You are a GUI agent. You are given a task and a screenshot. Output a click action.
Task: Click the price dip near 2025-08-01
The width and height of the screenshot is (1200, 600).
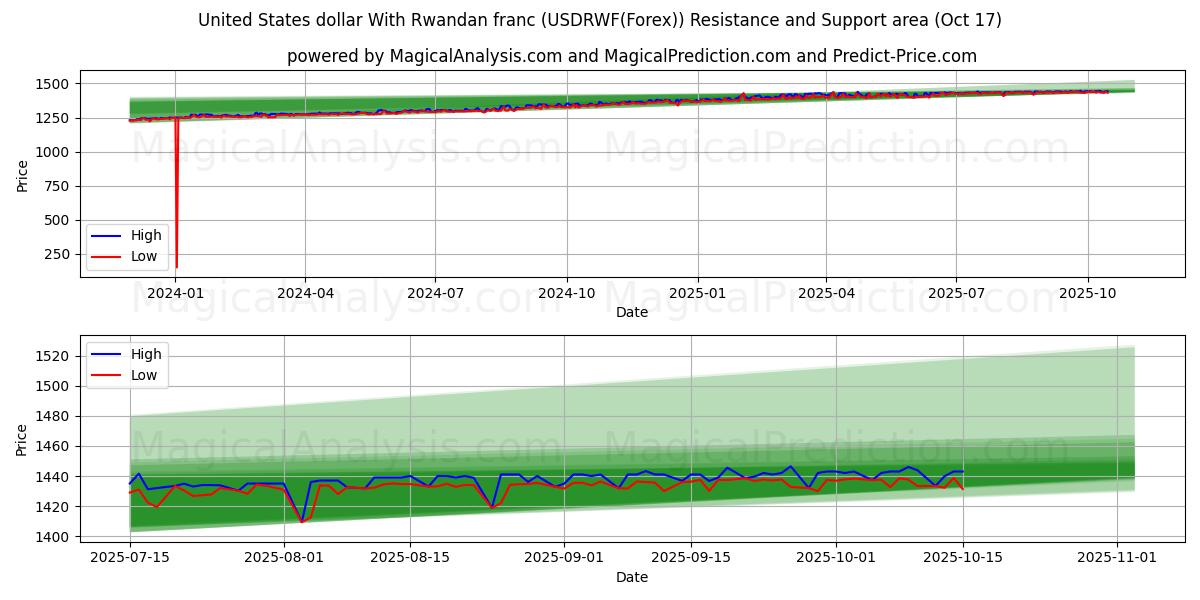[302, 520]
